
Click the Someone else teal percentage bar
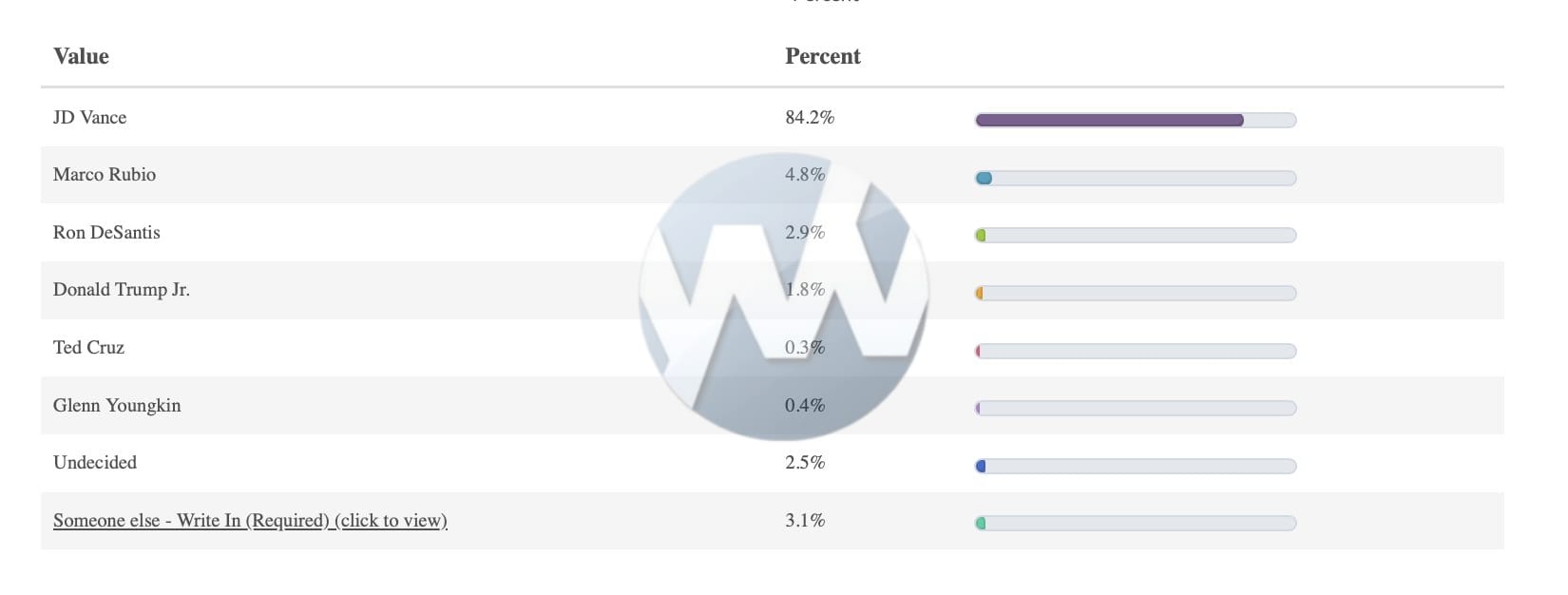[1135, 524]
